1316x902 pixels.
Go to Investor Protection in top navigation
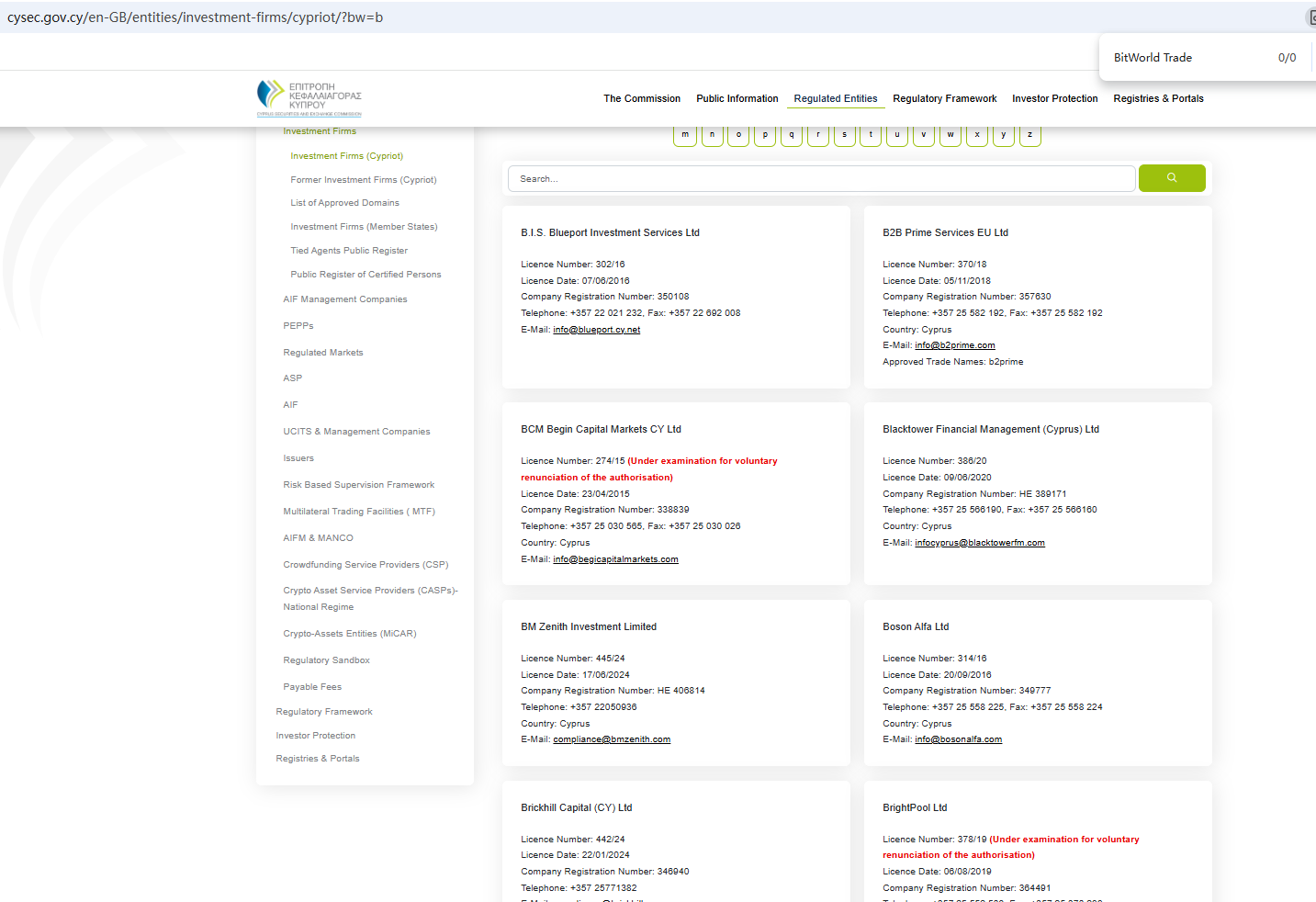(x=1054, y=98)
